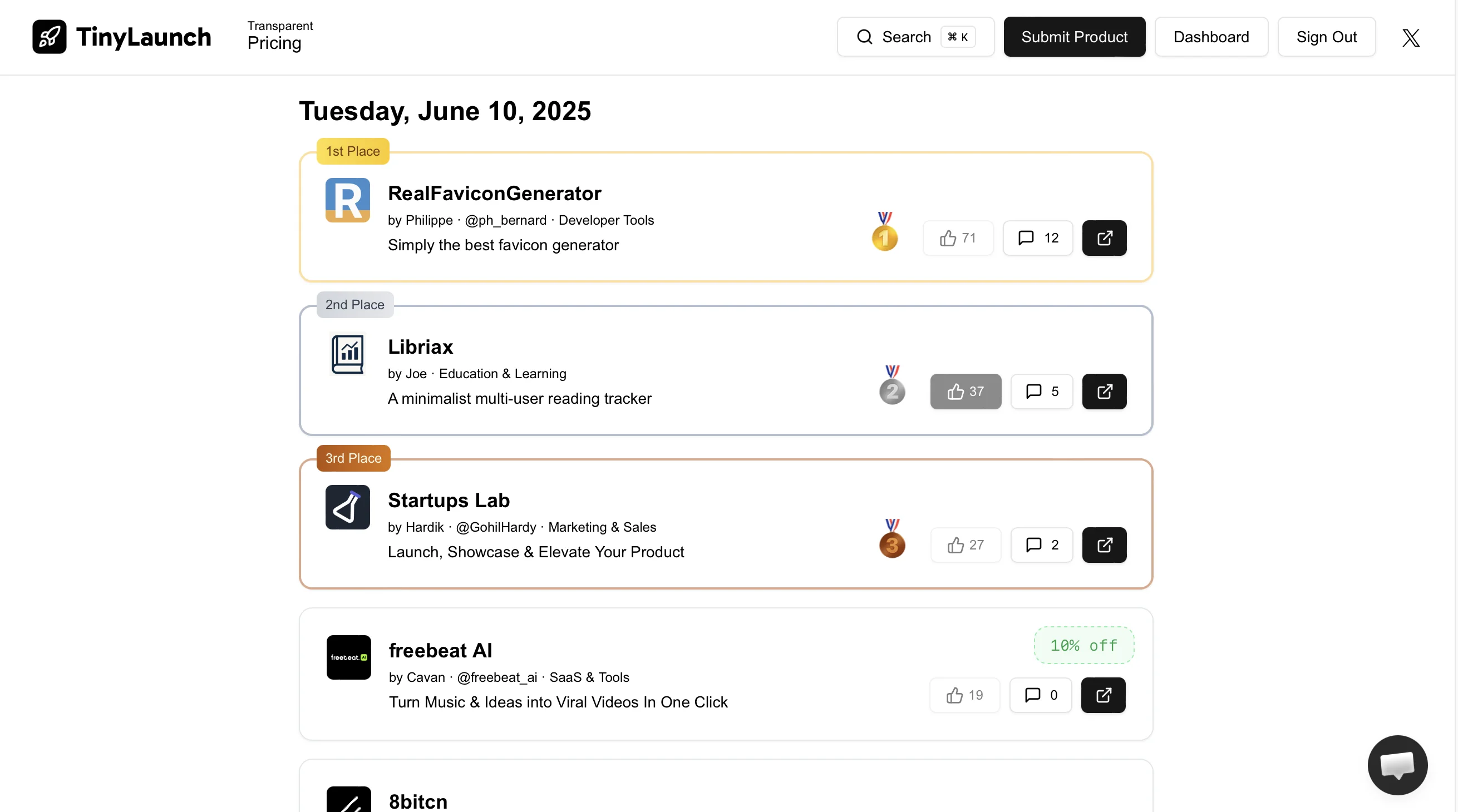Click the gold first place medal
This screenshot has height=812, width=1458.
tap(885, 232)
